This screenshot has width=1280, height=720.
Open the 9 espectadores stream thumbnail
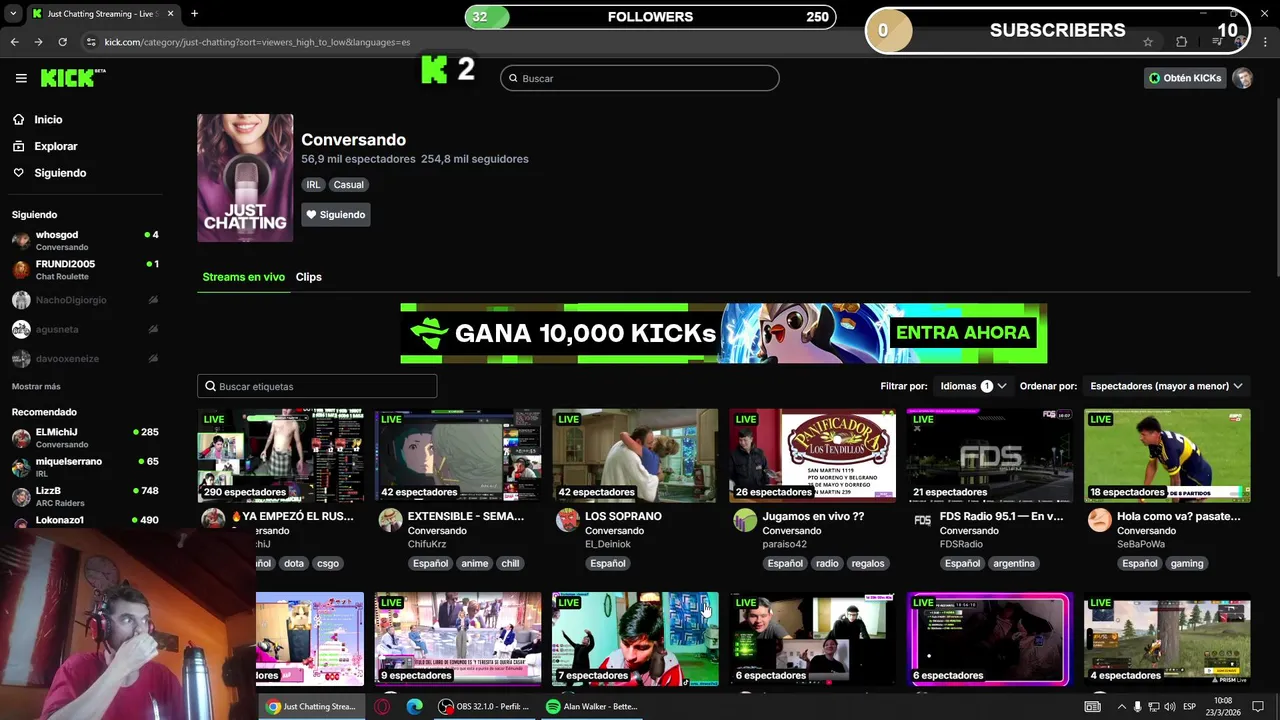[x=458, y=638]
